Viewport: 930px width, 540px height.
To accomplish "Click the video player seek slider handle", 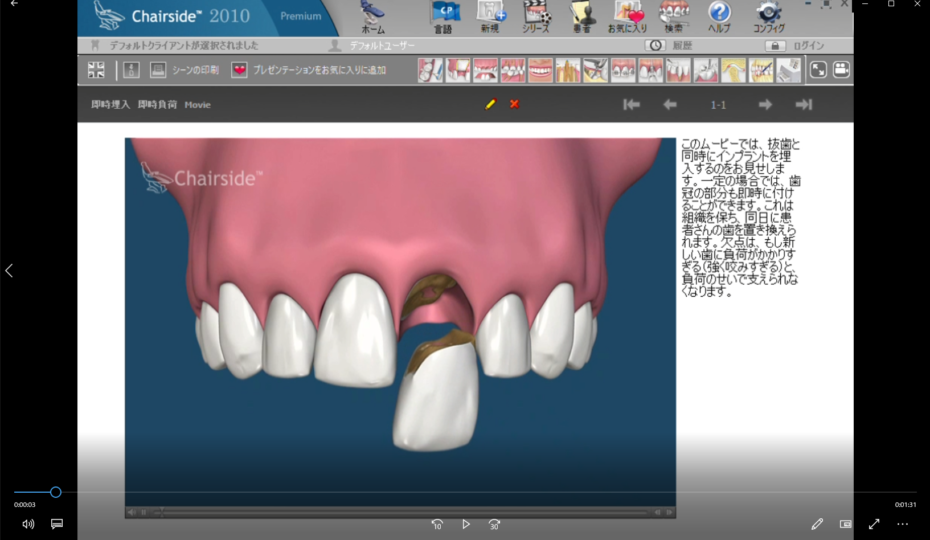I will [x=55, y=492].
